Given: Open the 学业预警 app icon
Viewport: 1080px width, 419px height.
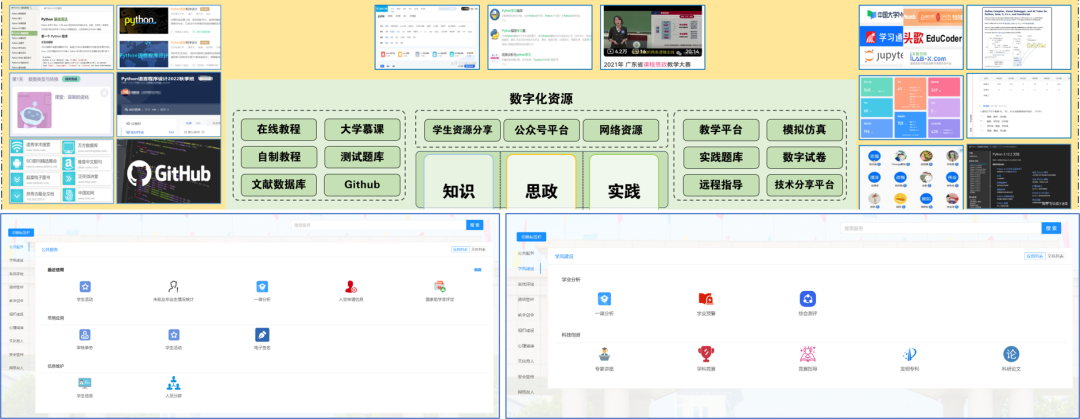Looking at the screenshot, I should click(x=706, y=299).
